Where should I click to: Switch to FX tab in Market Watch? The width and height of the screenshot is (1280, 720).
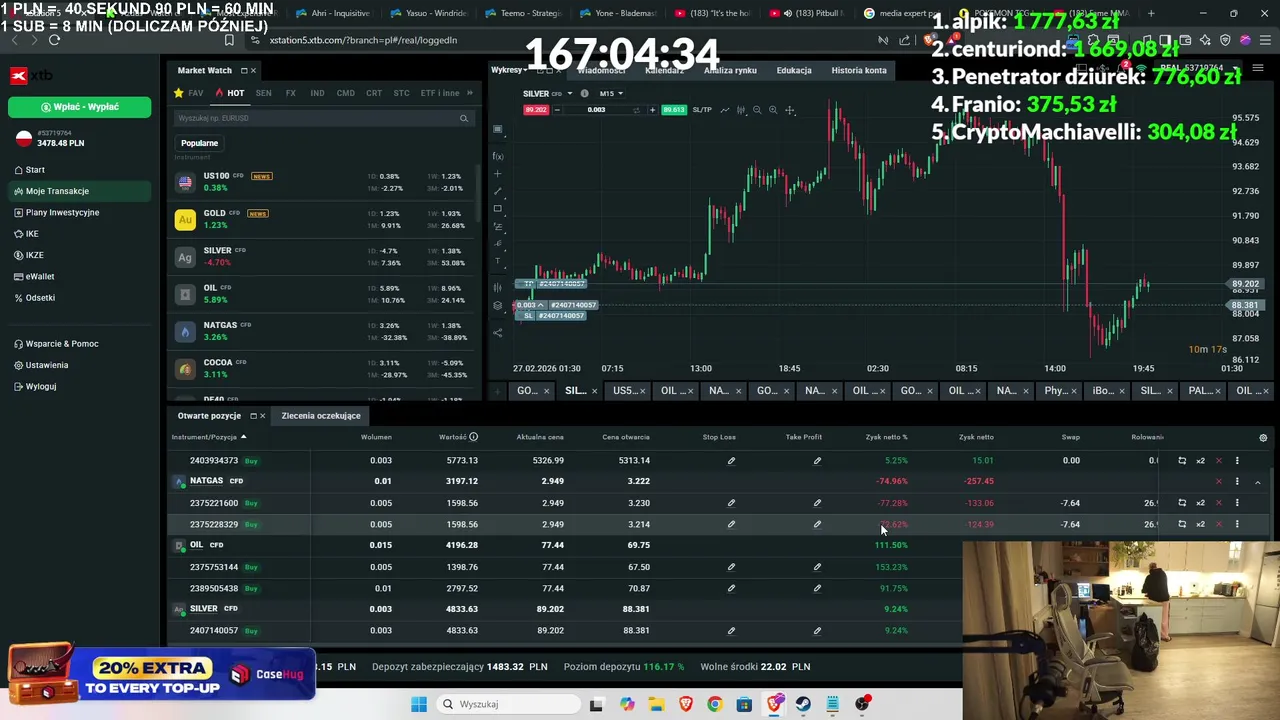[x=291, y=93]
